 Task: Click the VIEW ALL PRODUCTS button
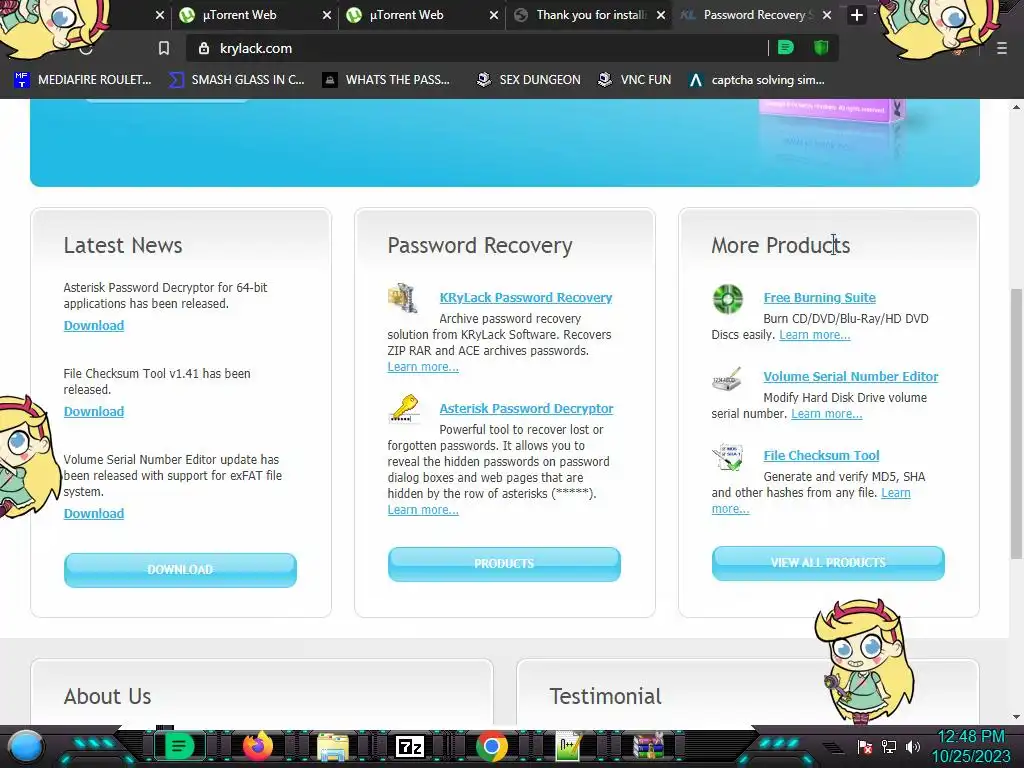point(828,563)
